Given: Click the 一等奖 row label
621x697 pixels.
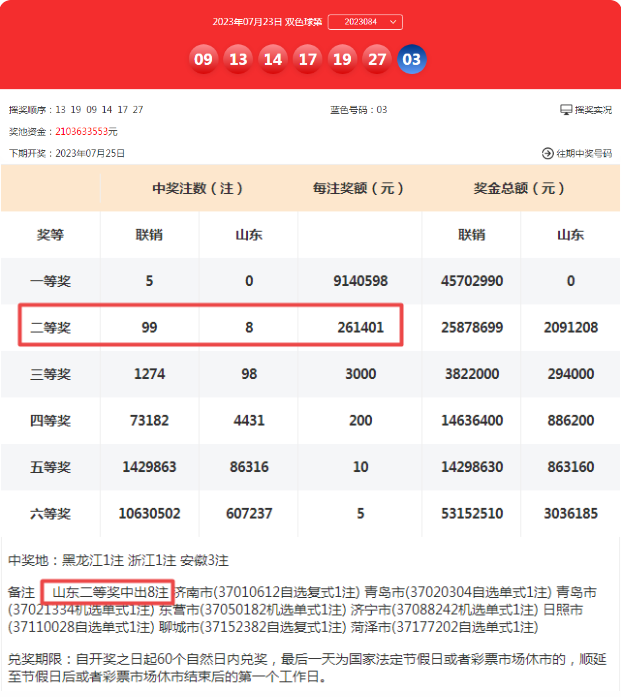Looking at the screenshot, I should (x=50, y=281).
